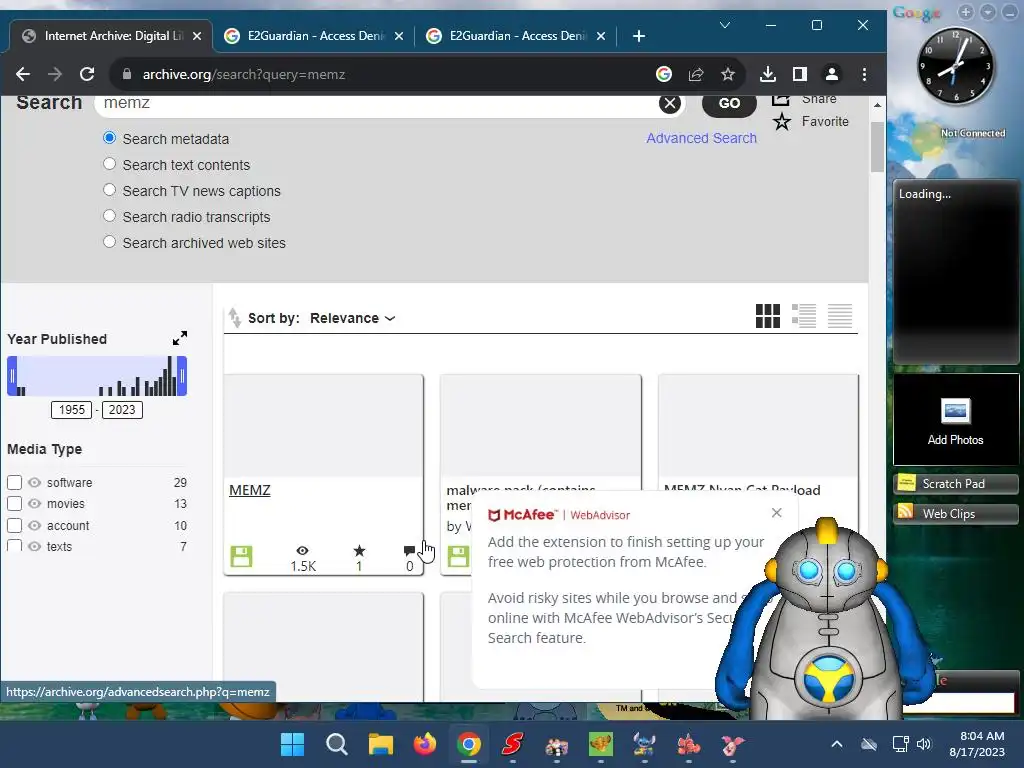Image resolution: width=1024 pixels, height=768 pixels.
Task: Edit the start year 1955 field
Action: pyautogui.click(x=71, y=409)
